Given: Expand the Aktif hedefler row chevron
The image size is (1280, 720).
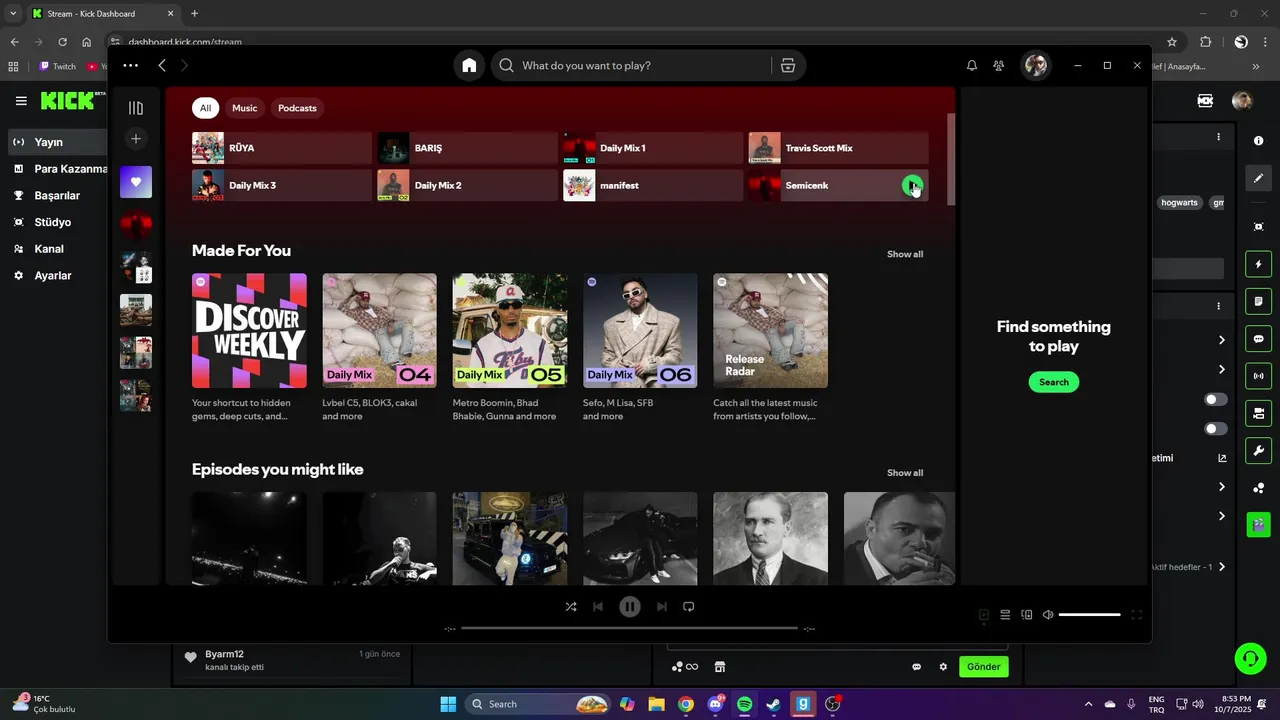Looking at the screenshot, I should click(x=1221, y=567).
